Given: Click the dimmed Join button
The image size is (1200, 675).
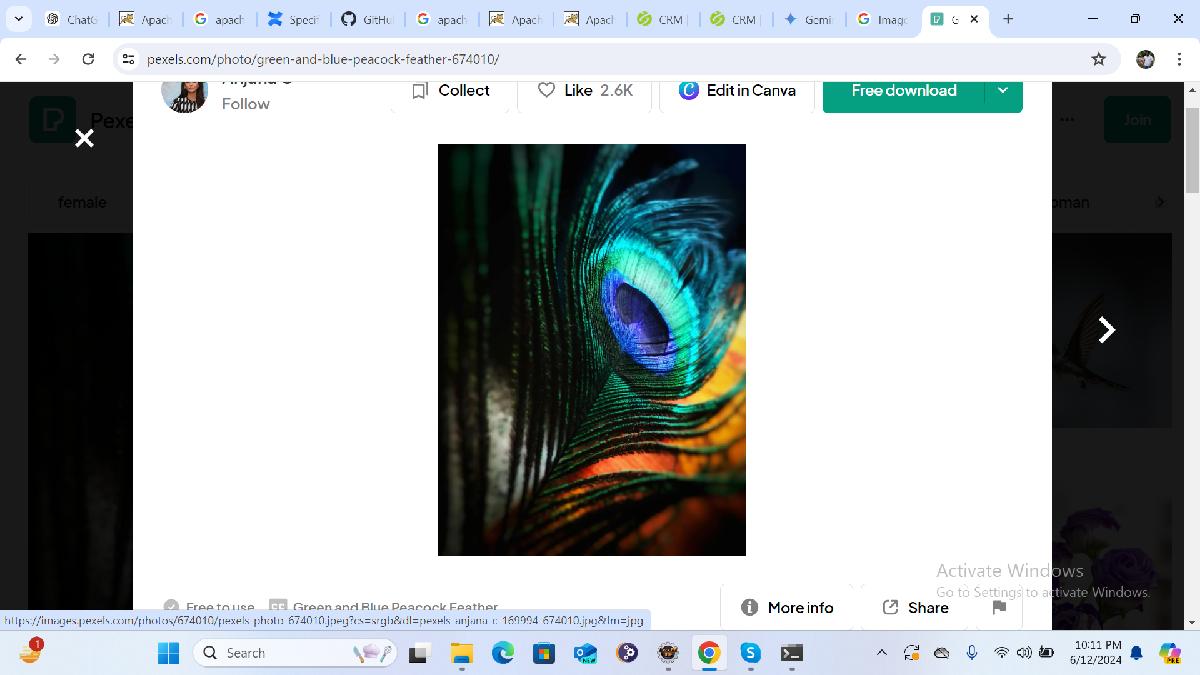Looking at the screenshot, I should pyautogui.click(x=1137, y=120).
